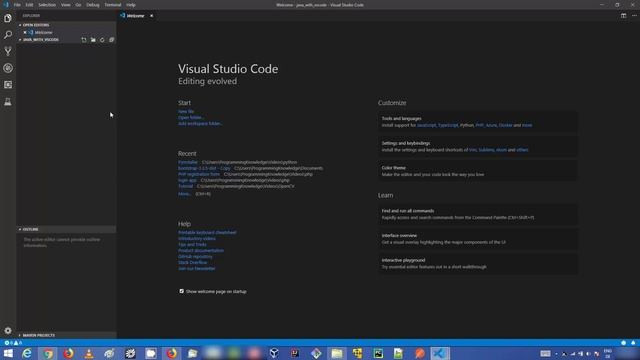Click the feedback smiley in status bar
Screen dimensions: 640x360
click(623, 343)
